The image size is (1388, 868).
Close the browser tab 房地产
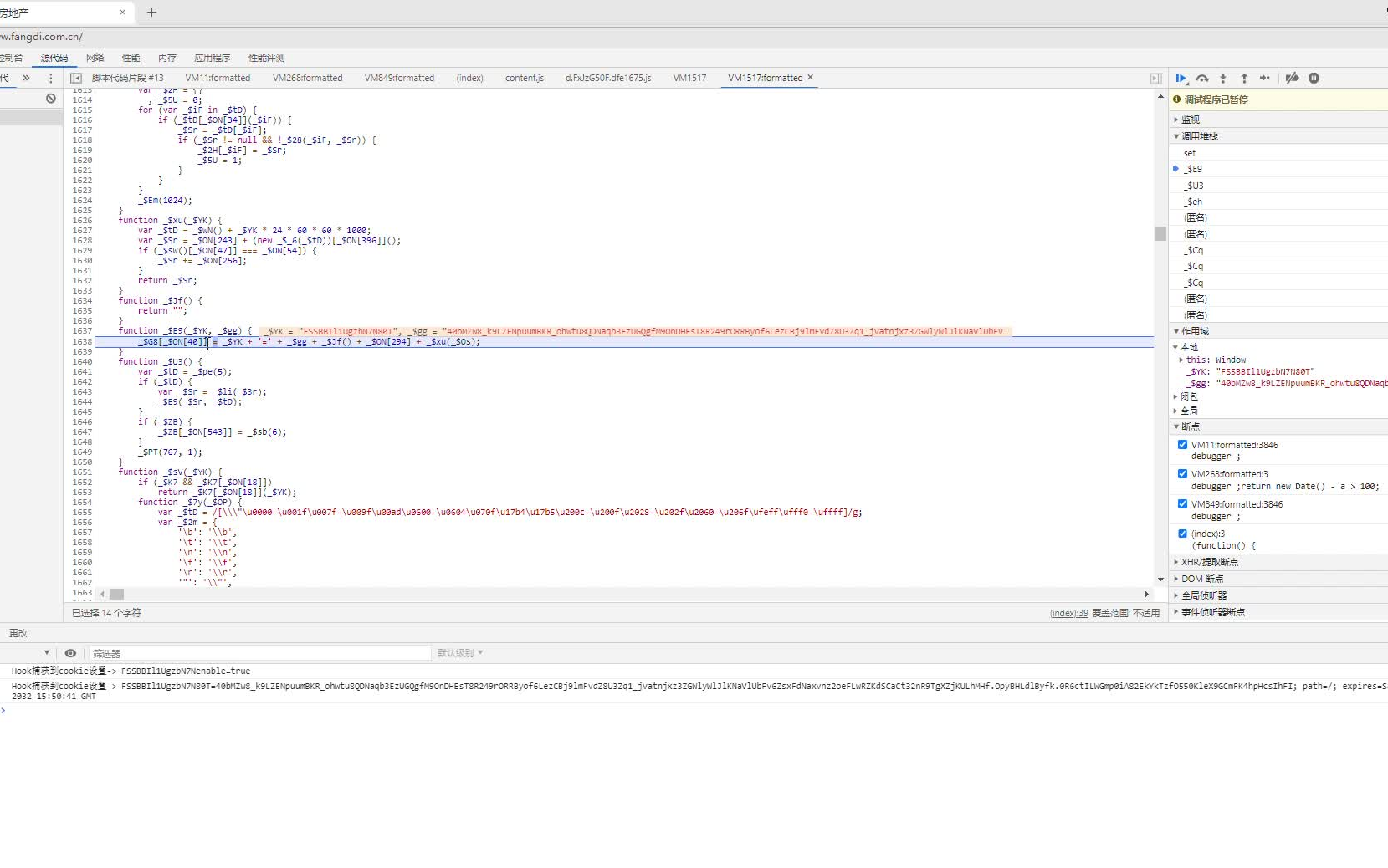122,13
